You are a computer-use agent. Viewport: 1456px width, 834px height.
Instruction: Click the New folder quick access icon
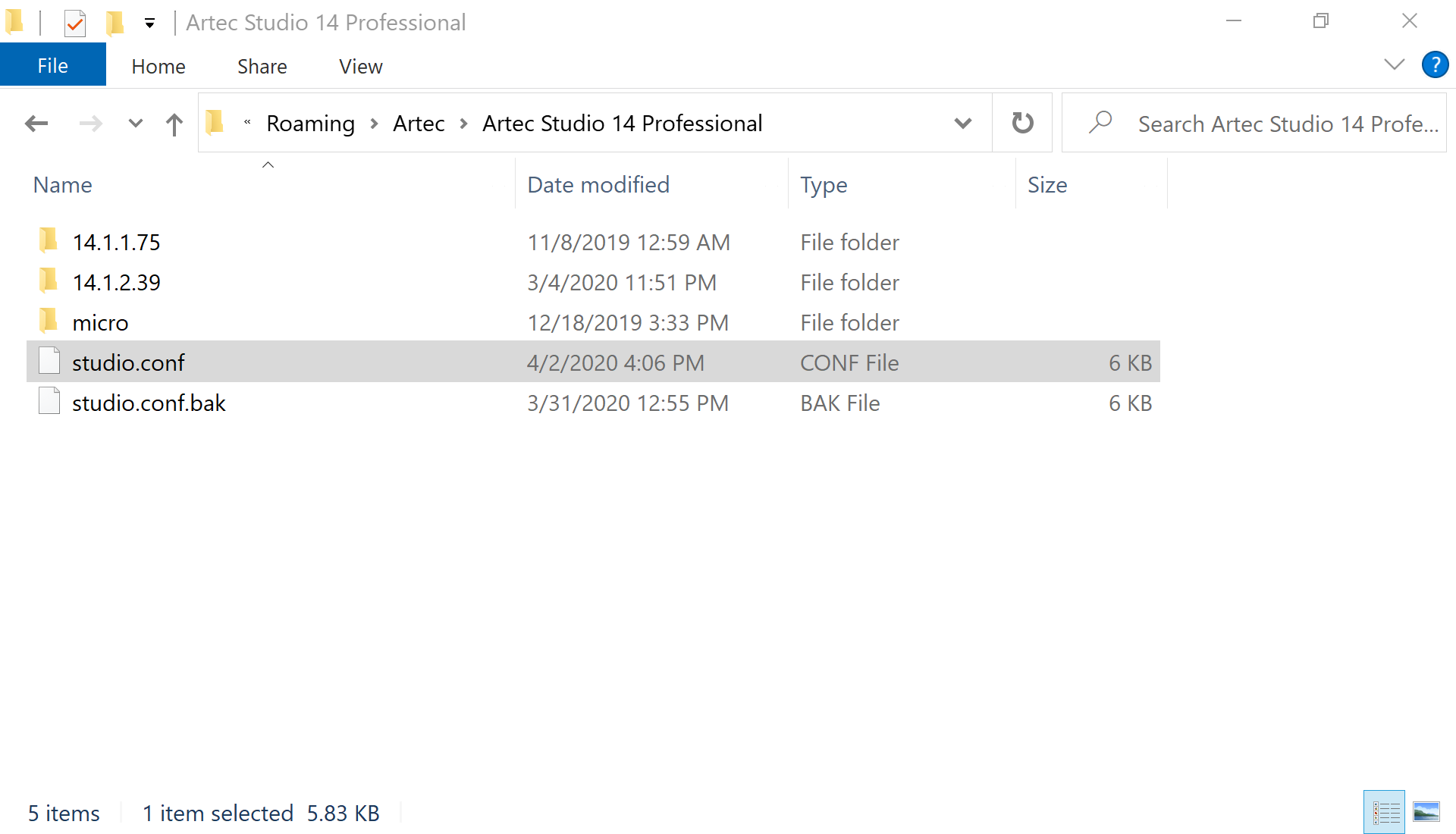[115, 23]
